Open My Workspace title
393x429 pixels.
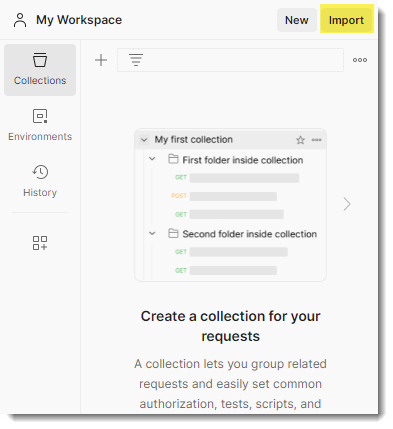(x=79, y=20)
